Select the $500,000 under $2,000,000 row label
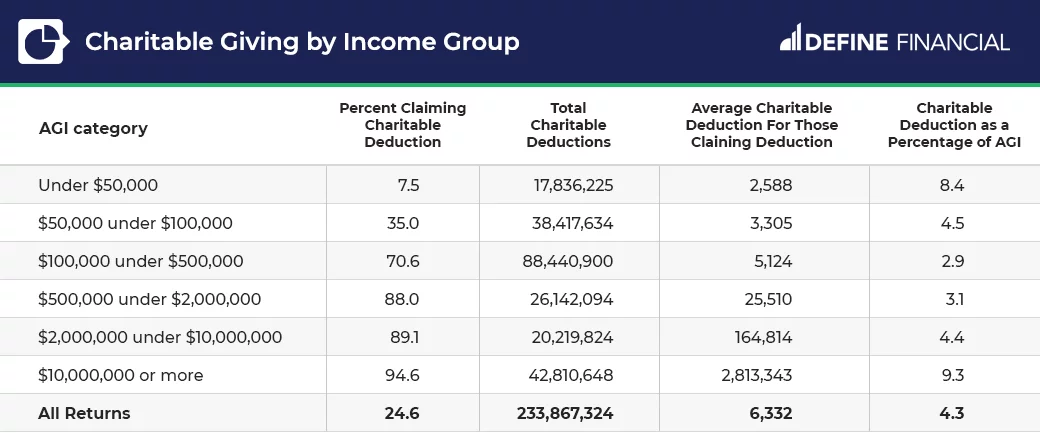The height and width of the screenshot is (433, 1040). pos(149,299)
